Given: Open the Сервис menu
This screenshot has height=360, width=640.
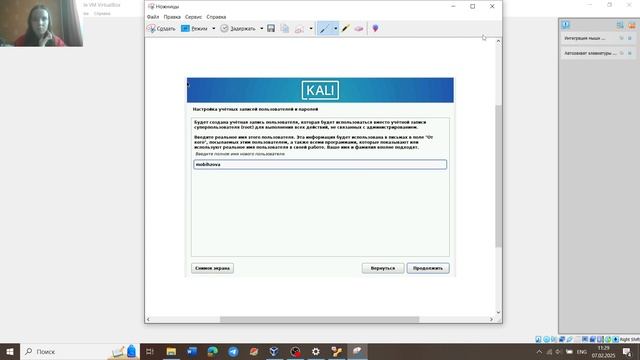Looking at the screenshot, I should (193, 17).
